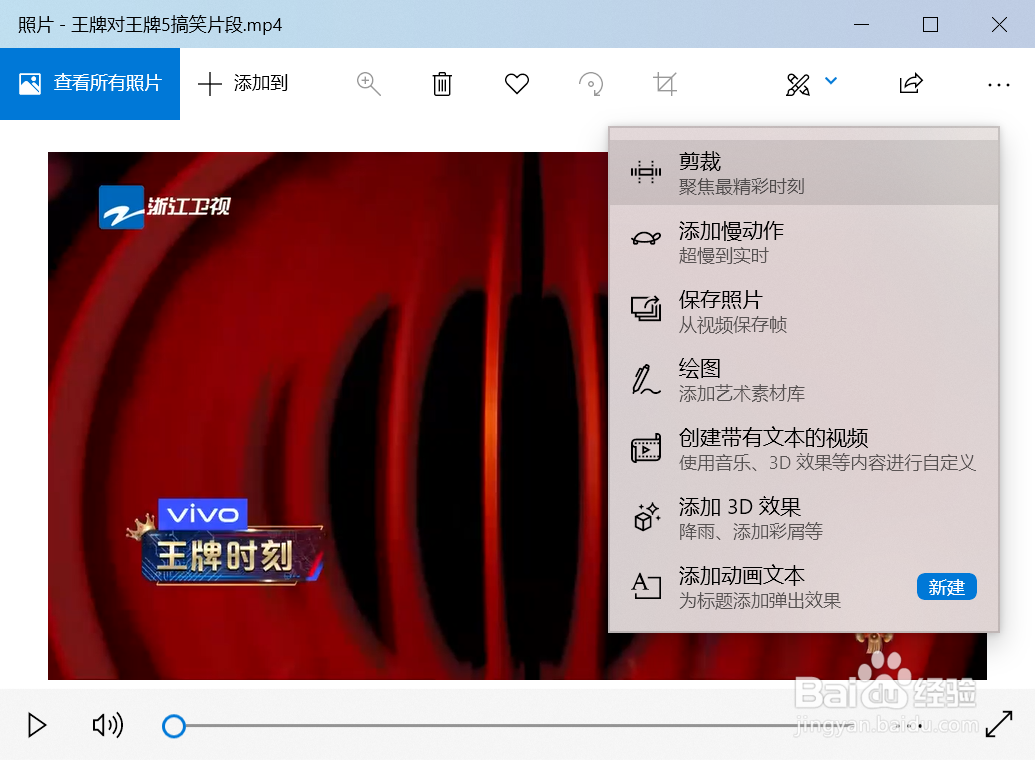
Task: Mark as favorite with heart icon
Action: click(x=517, y=84)
